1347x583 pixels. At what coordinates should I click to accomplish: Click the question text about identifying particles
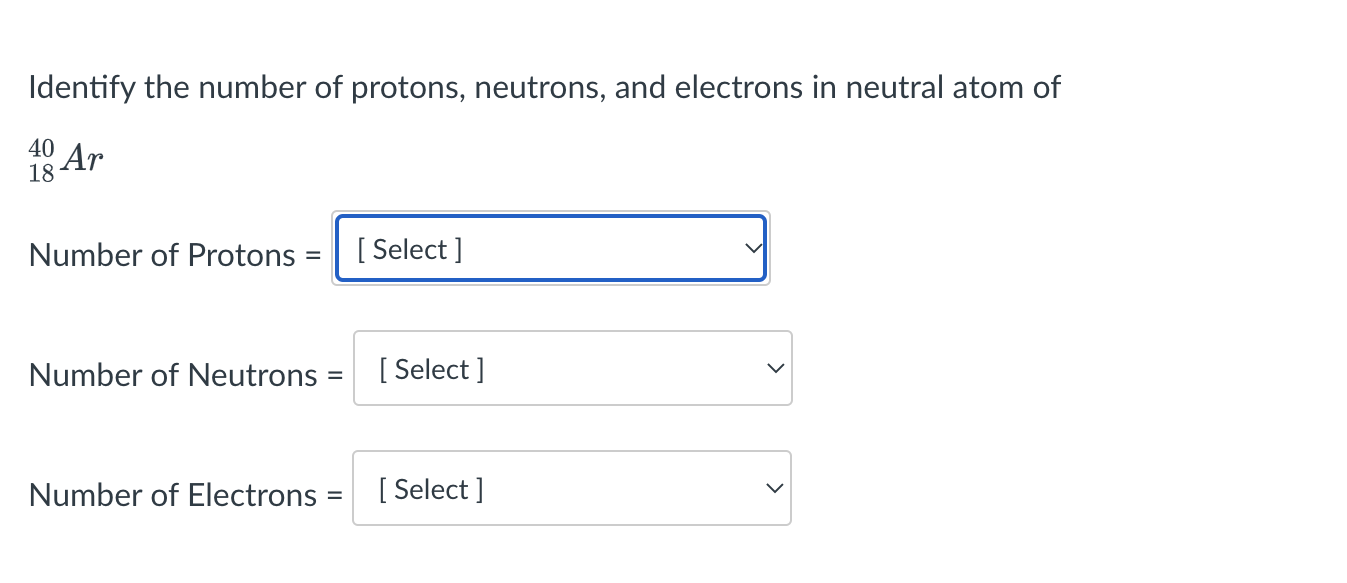(543, 87)
